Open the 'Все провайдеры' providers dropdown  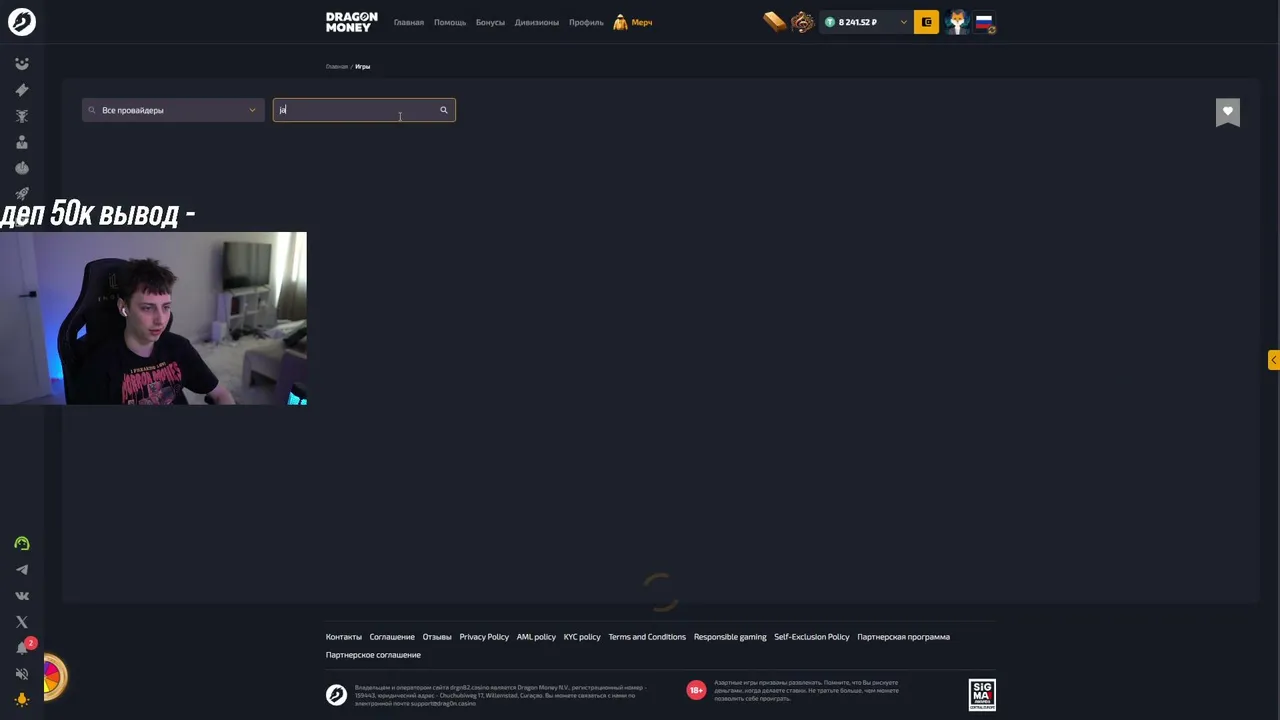click(x=173, y=110)
